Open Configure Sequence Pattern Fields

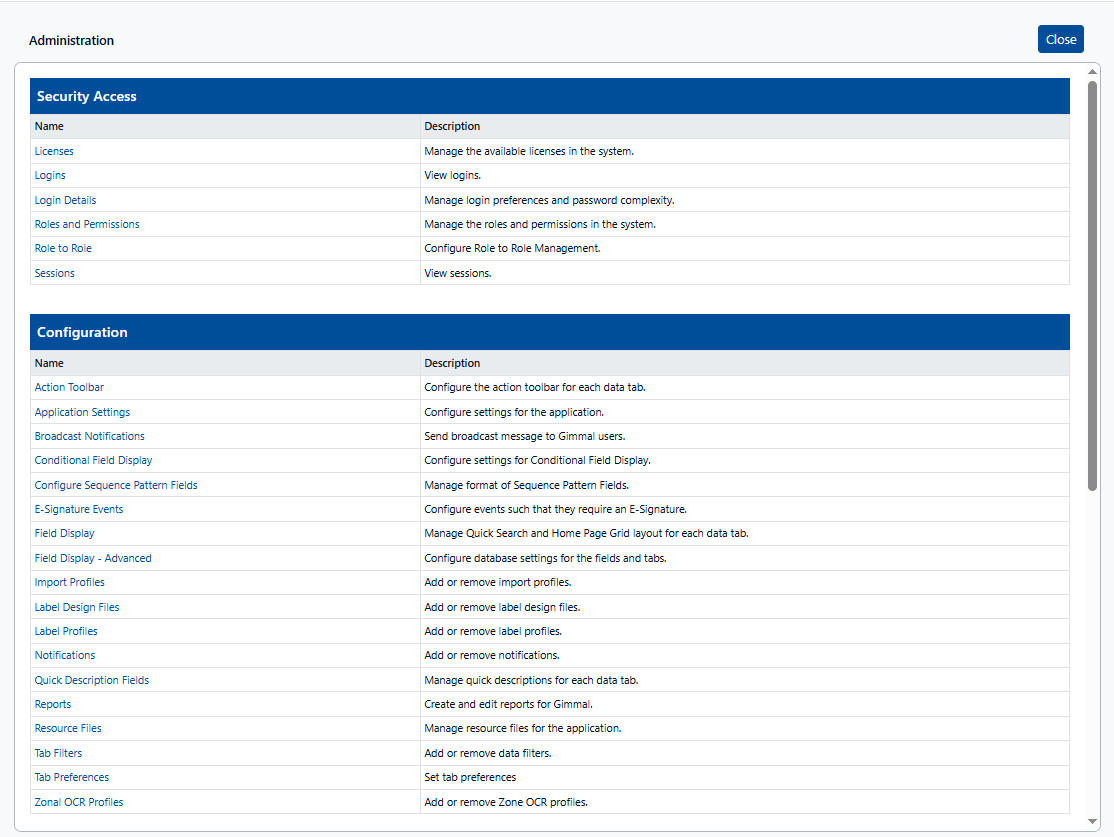[116, 485]
